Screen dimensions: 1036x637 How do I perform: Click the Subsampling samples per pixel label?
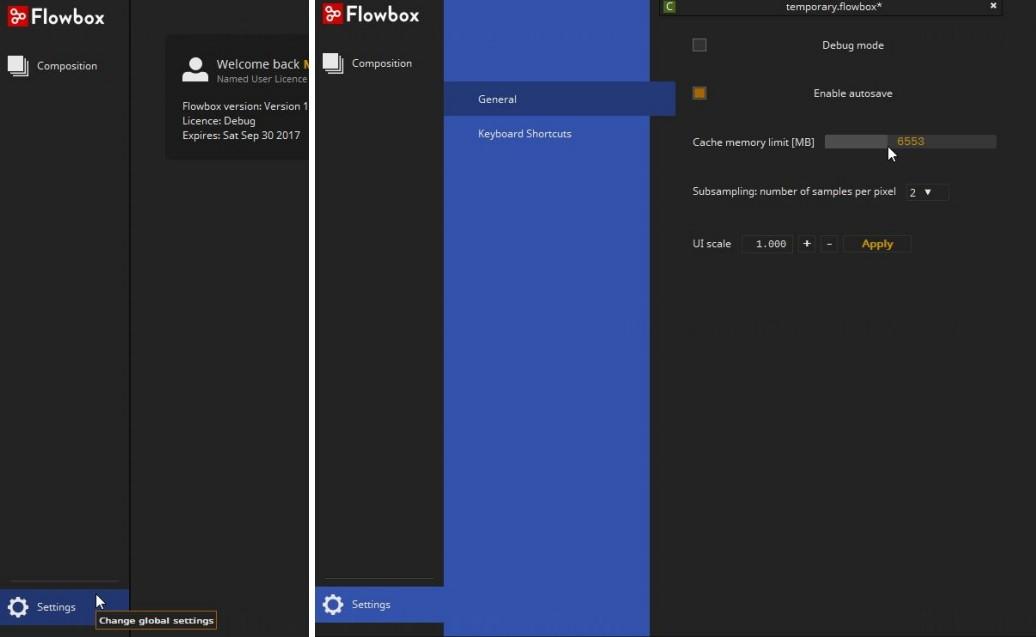coord(794,191)
